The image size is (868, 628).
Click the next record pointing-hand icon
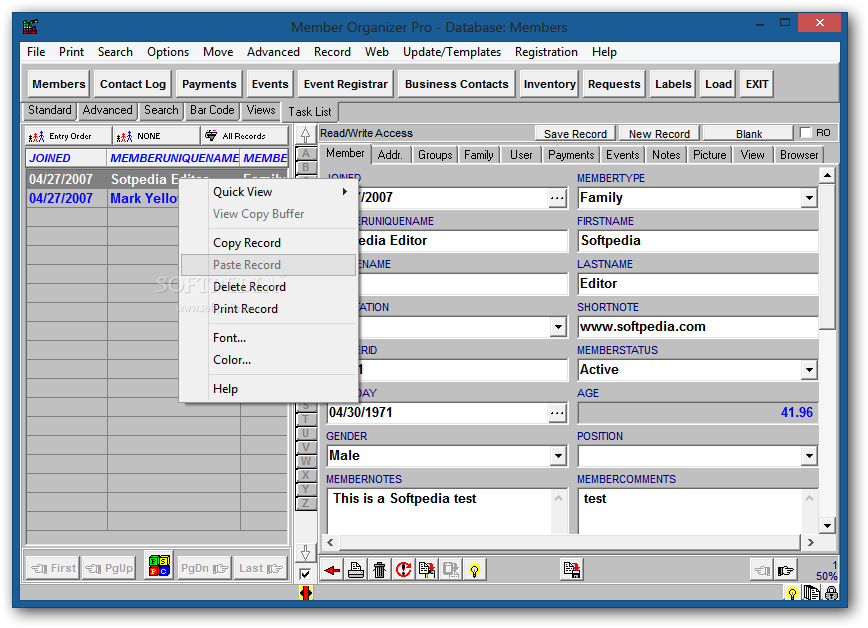click(x=786, y=570)
